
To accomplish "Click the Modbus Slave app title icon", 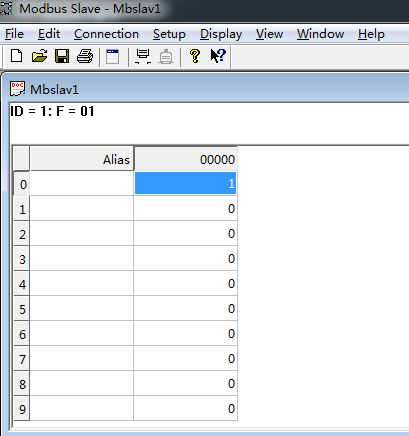I will click(x=6, y=8).
